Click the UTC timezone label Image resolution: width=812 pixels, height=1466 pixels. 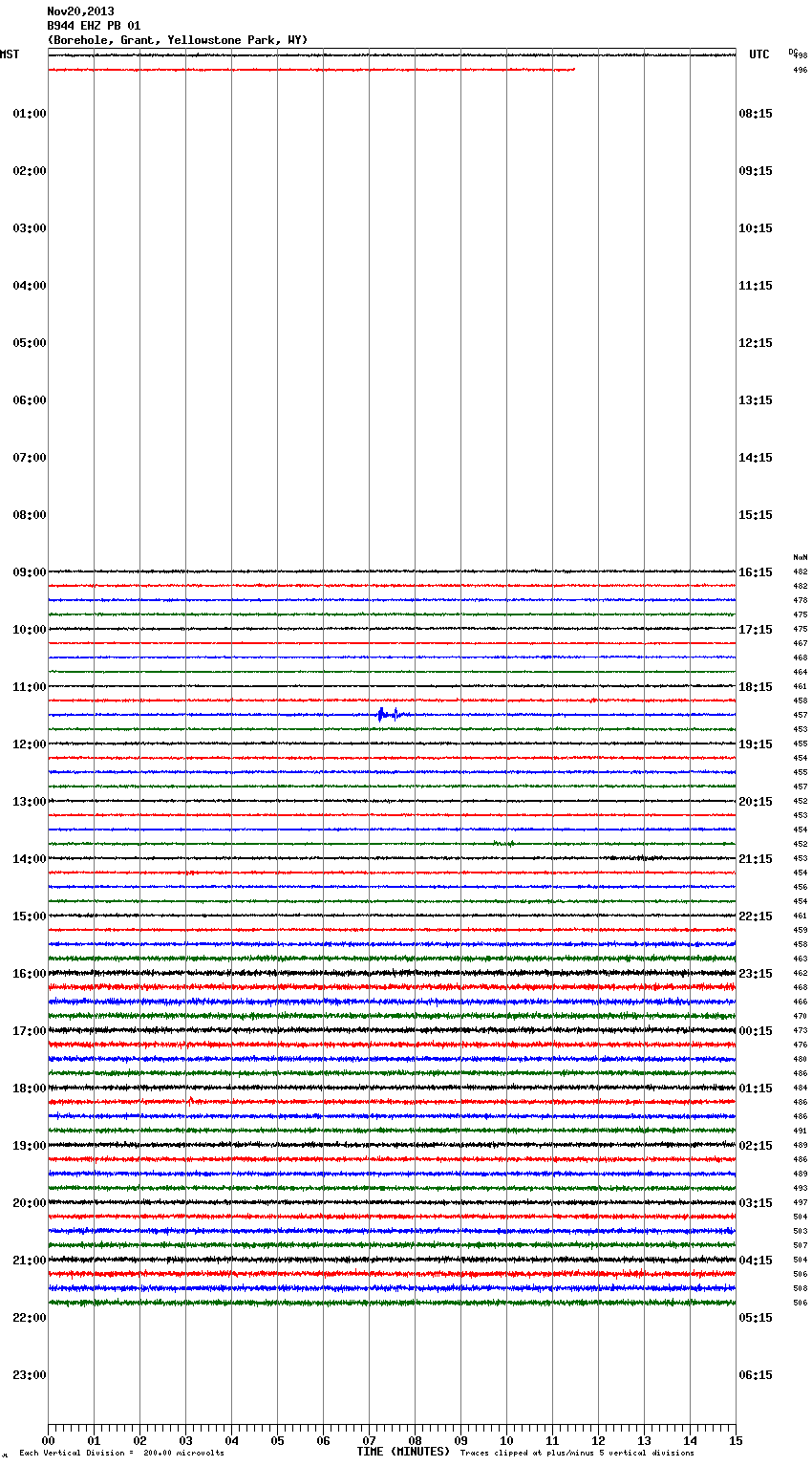pos(759,54)
